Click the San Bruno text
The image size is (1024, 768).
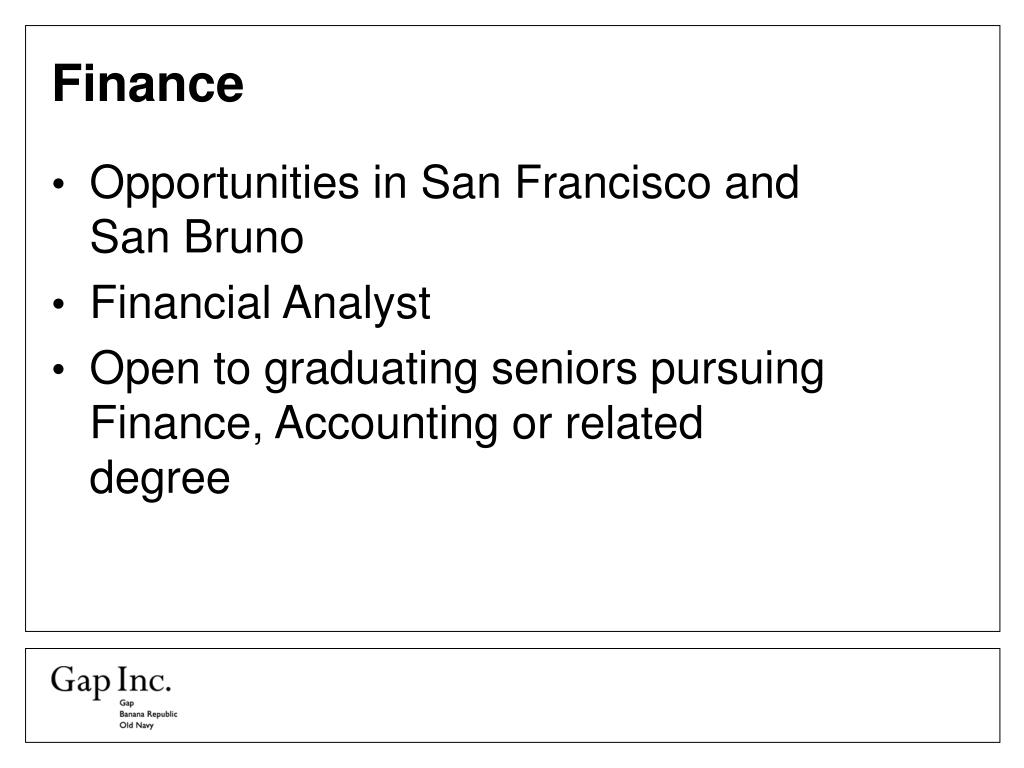pos(197,237)
